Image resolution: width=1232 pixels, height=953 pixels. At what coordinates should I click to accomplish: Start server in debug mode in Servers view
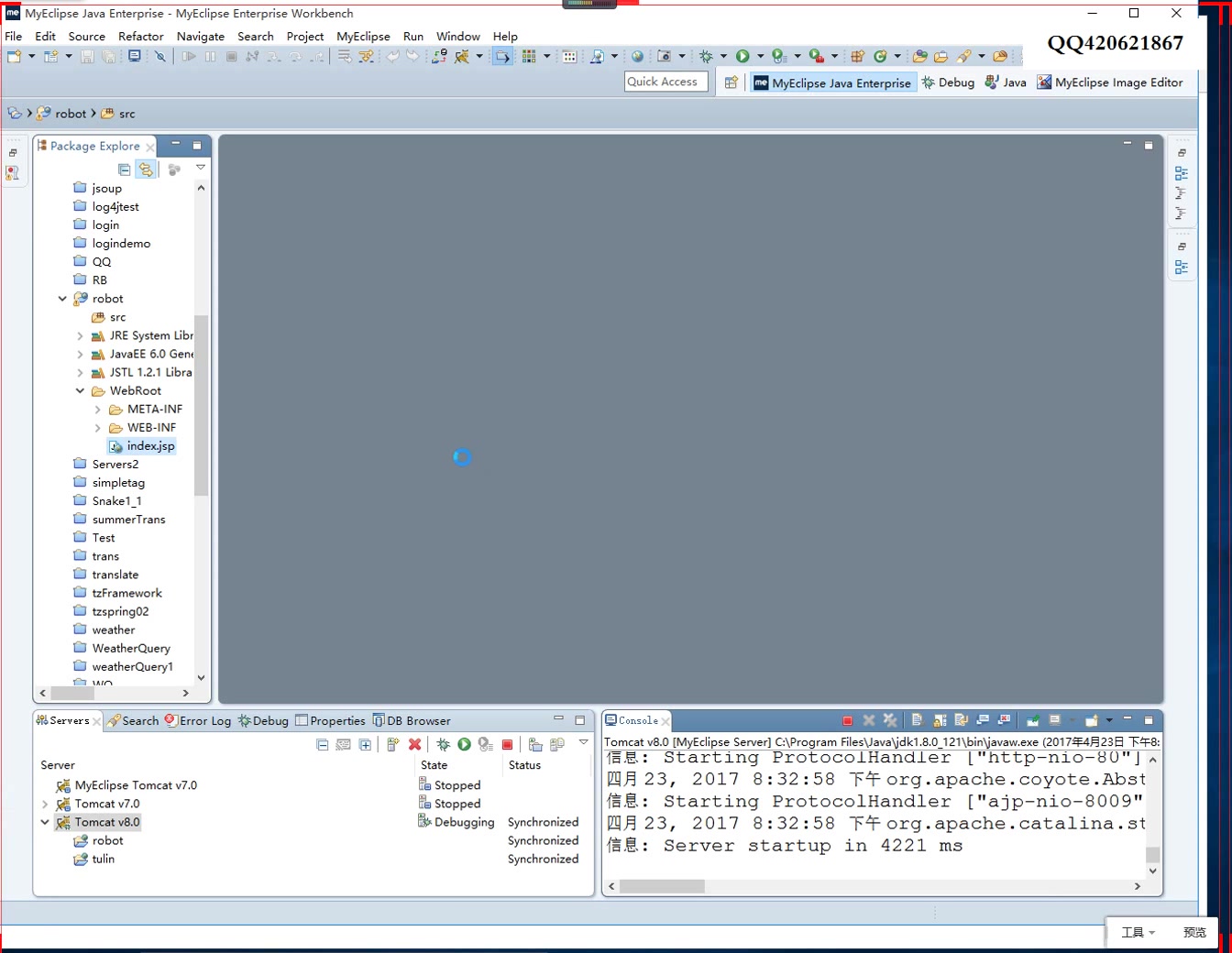(x=443, y=745)
